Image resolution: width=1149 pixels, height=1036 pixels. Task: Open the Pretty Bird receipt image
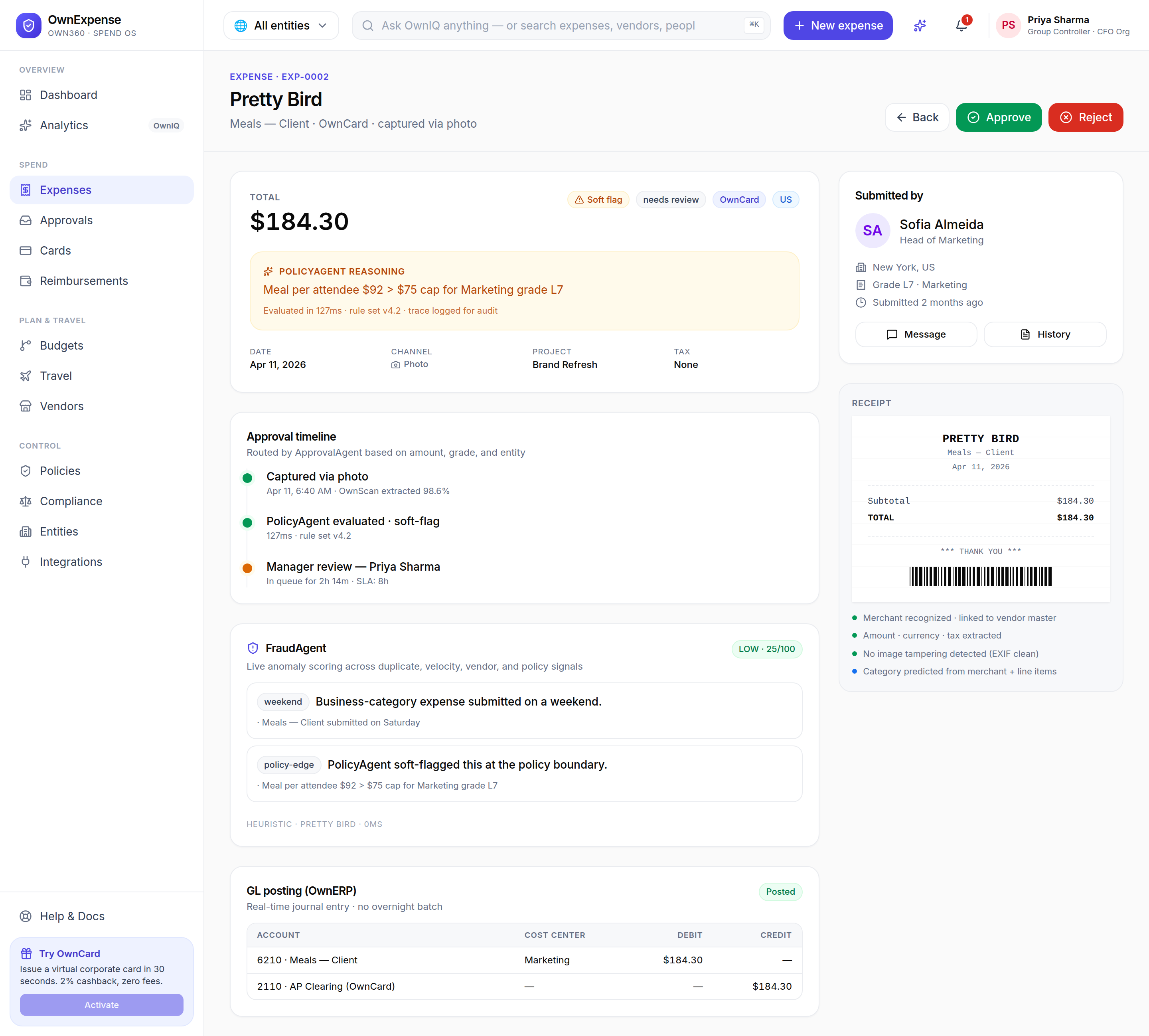(981, 508)
